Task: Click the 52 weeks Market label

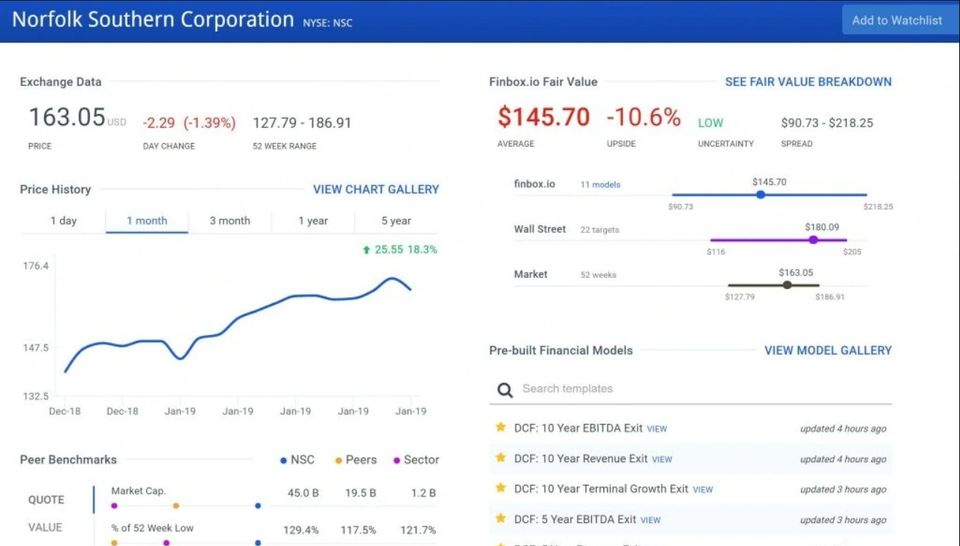Action: [598, 275]
